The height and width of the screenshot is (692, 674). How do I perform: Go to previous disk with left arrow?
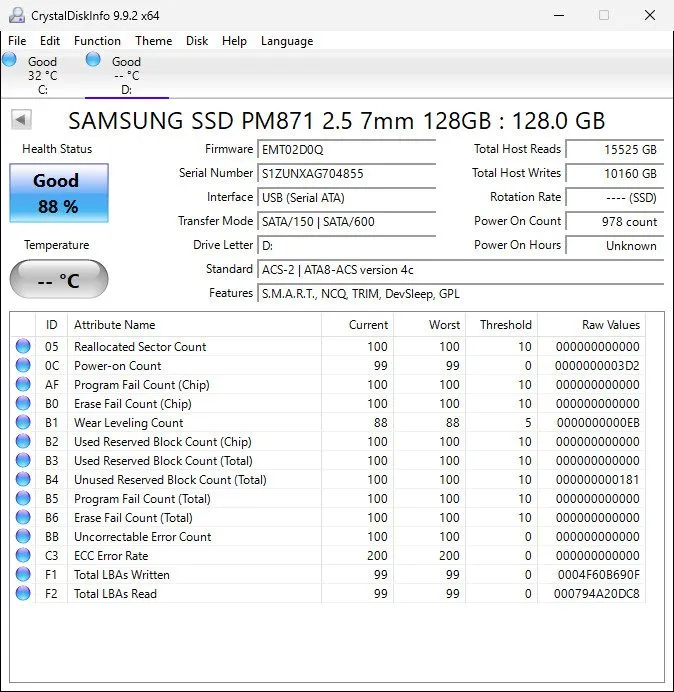(21, 119)
